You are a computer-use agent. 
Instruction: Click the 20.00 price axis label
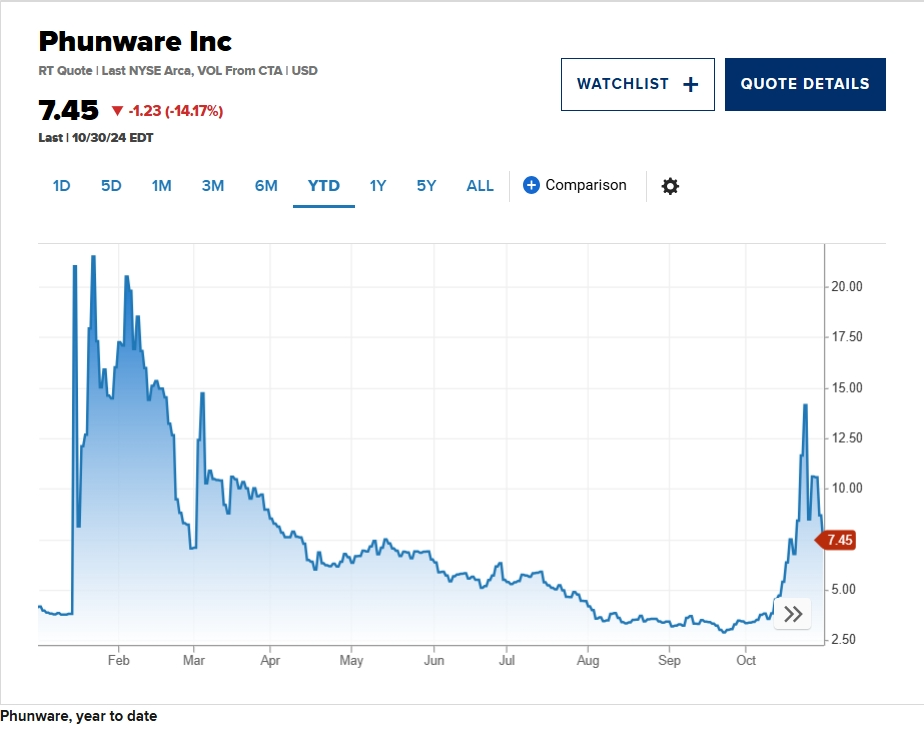pyautogui.click(x=847, y=286)
